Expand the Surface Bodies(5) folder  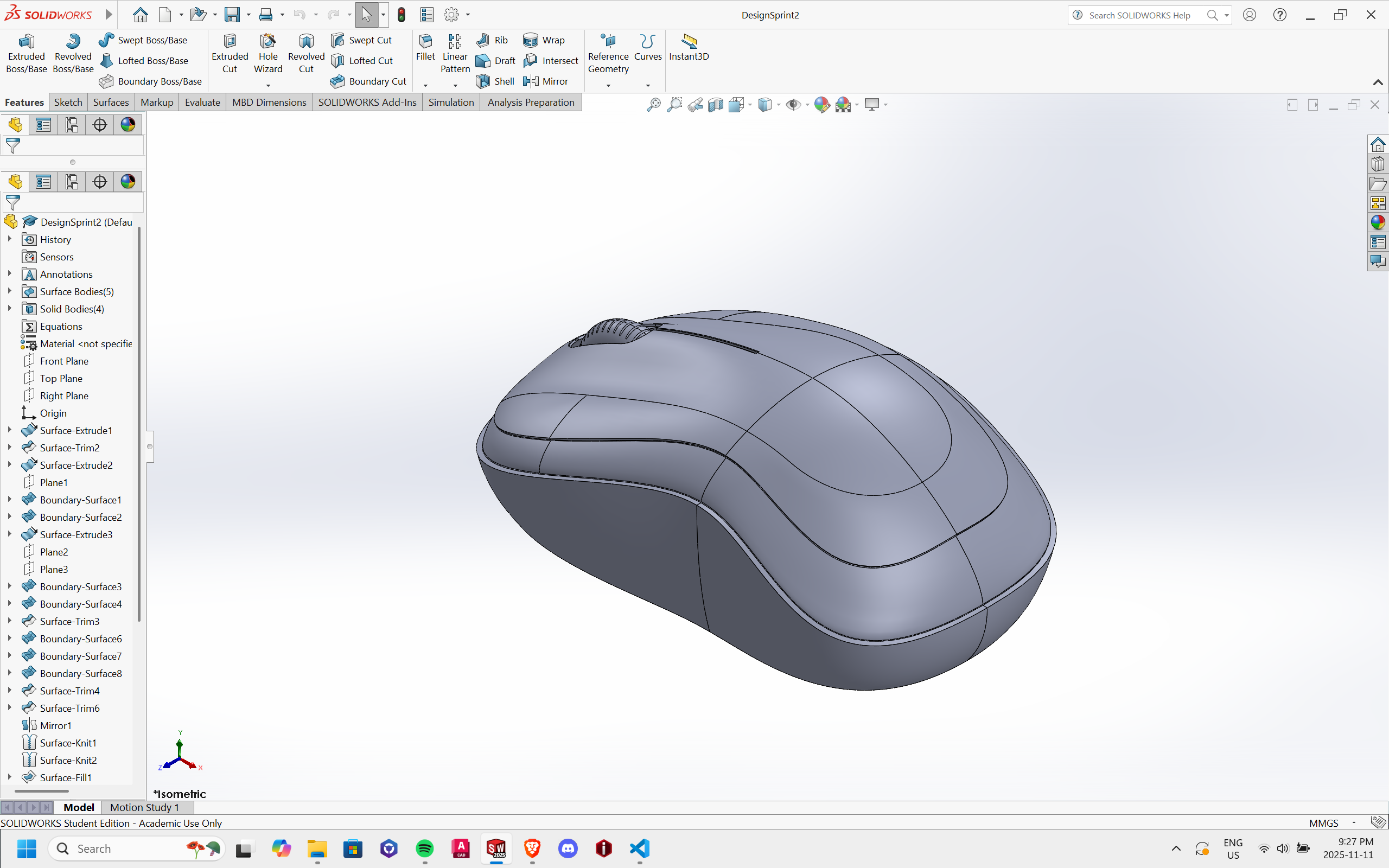(9, 291)
